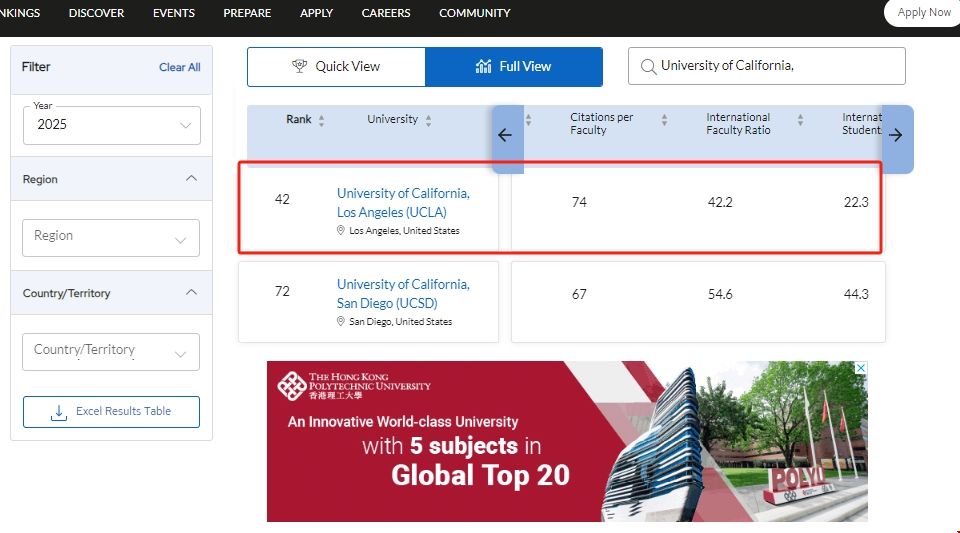Collapse the Country/Territory filter section
Viewport: 960px width, 533px height.
[192, 293]
